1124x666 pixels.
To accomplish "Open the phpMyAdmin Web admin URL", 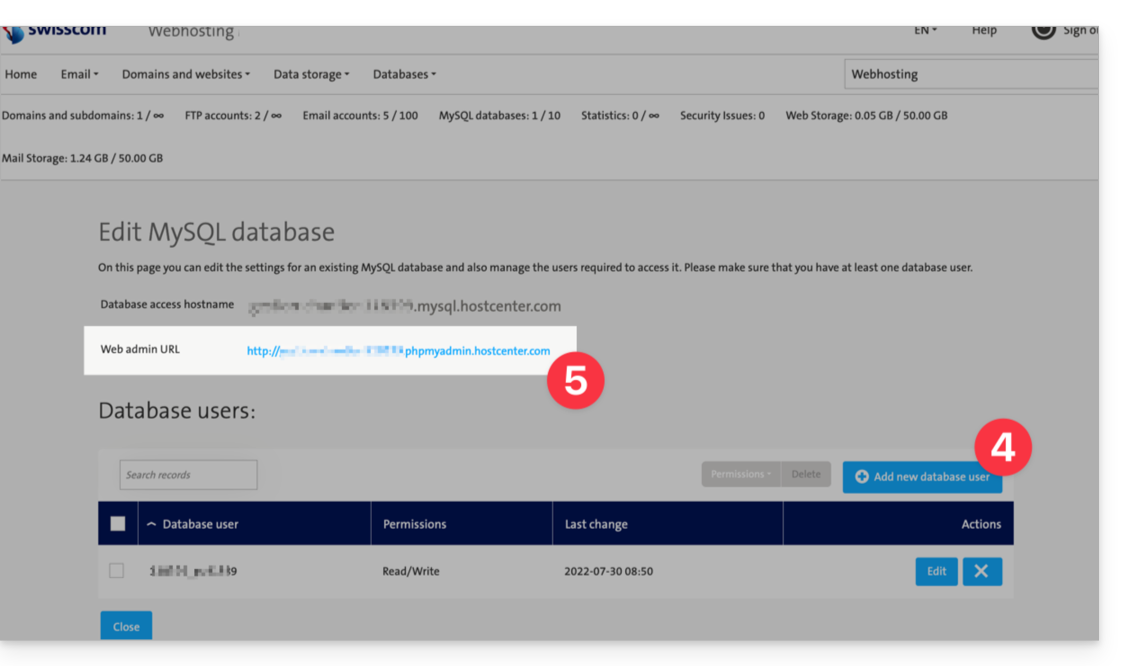I will click(398, 351).
